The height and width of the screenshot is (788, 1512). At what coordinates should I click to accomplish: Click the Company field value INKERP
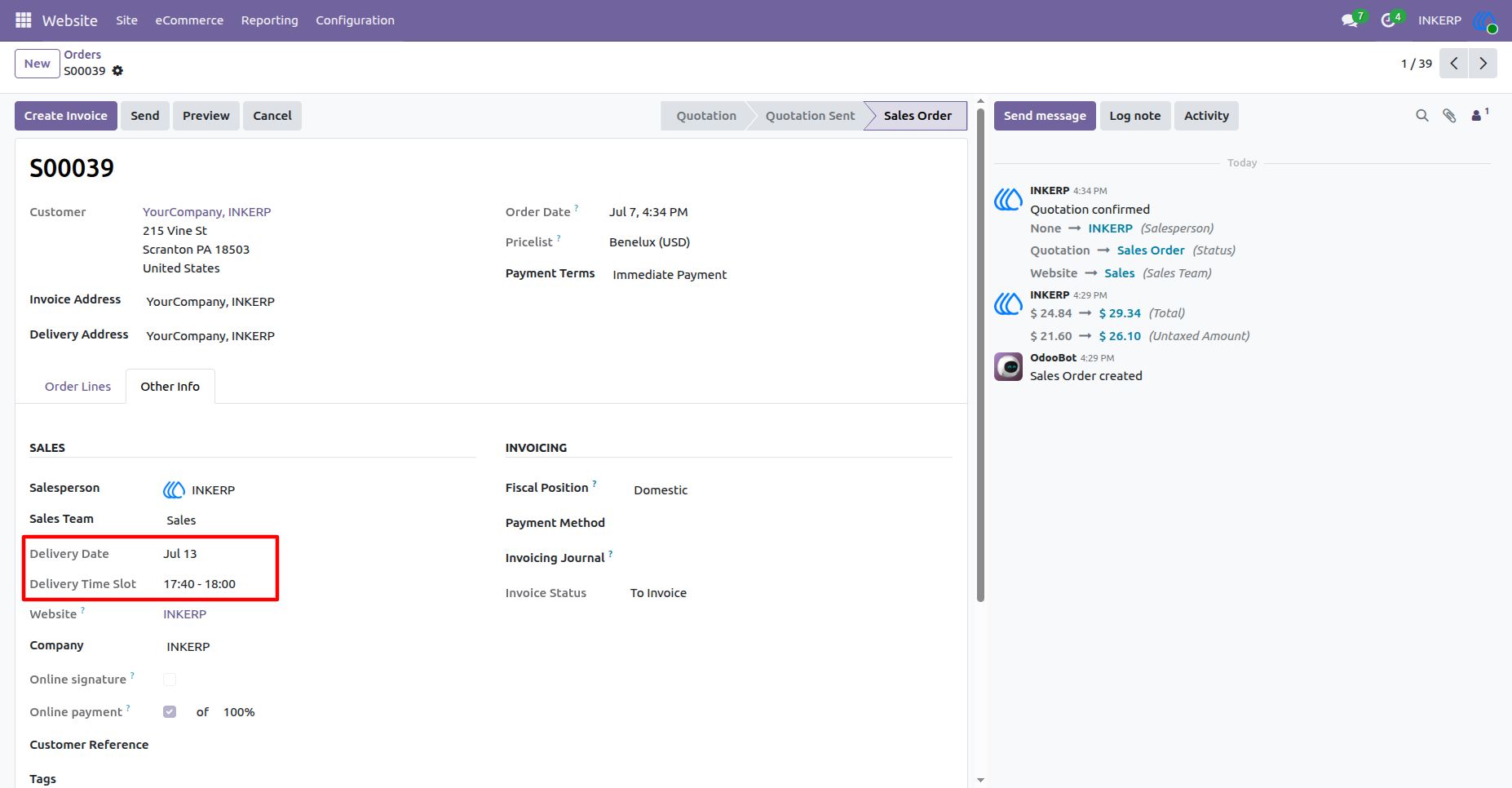click(x=188, y=647)
